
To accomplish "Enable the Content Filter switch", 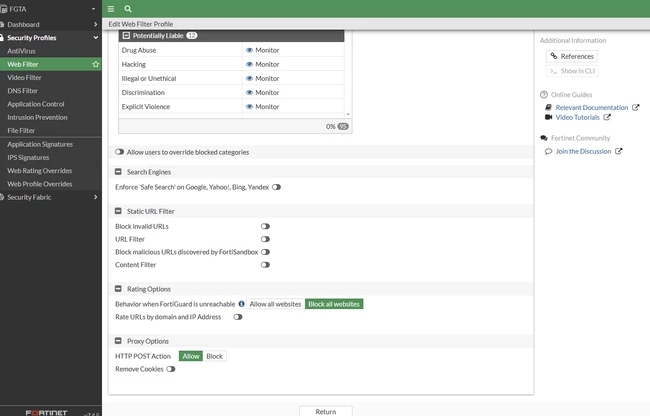I will pos(265,265).
